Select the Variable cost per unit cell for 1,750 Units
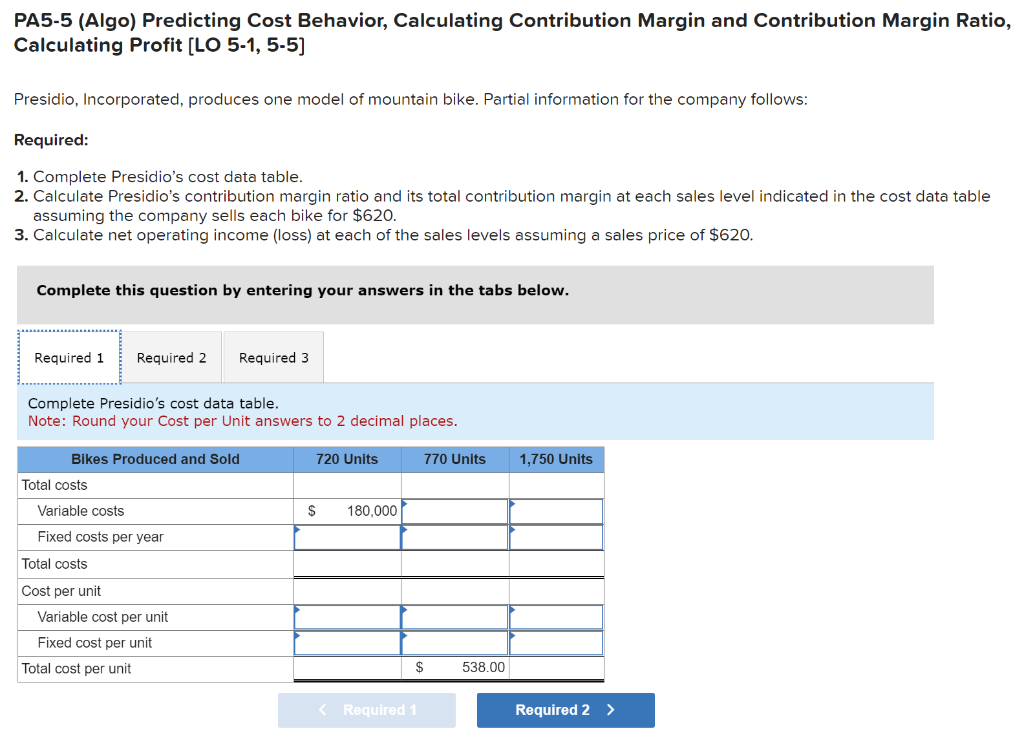 point(556,616)
